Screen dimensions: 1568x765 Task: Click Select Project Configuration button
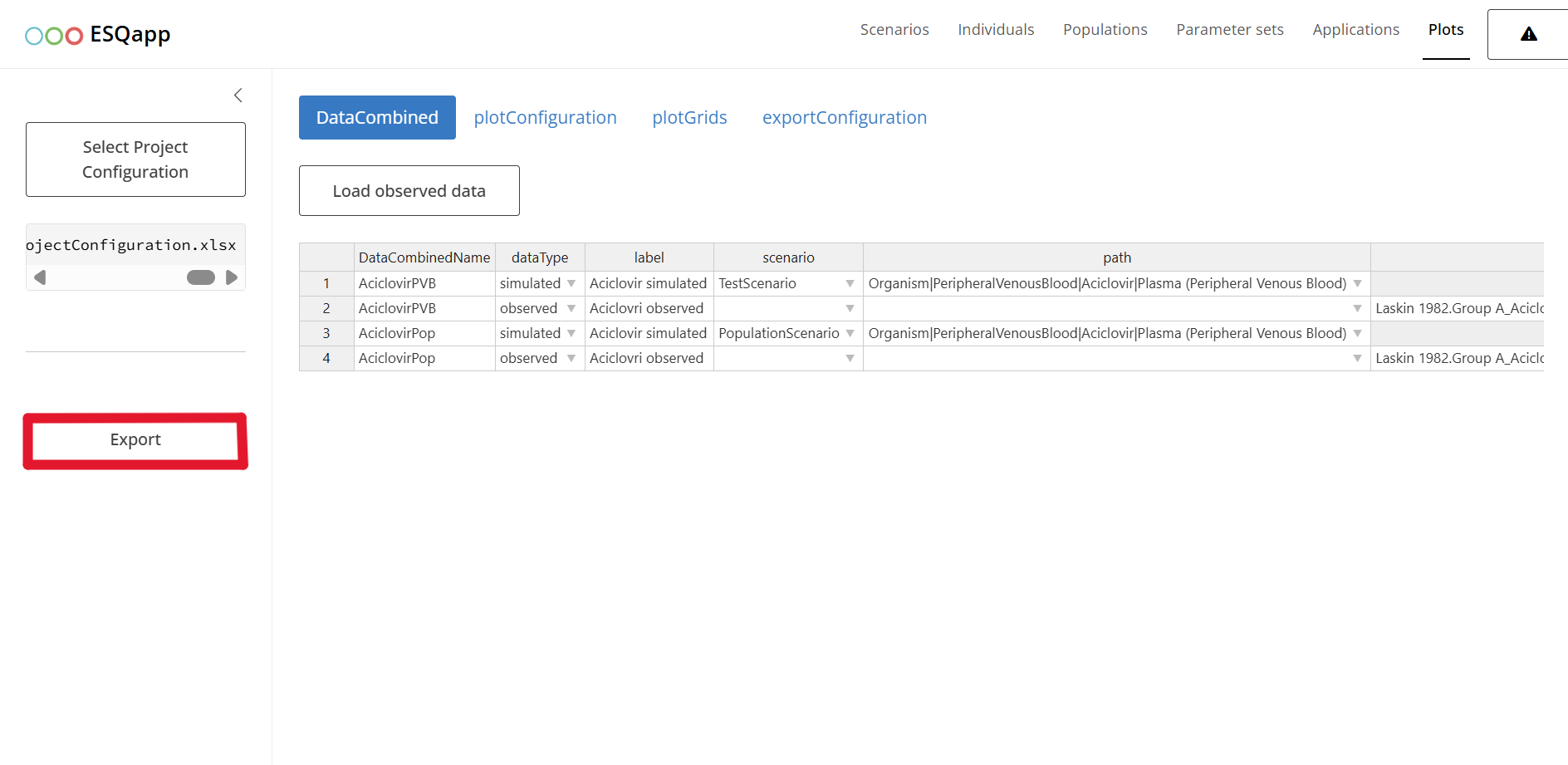(x=135, y=159)
